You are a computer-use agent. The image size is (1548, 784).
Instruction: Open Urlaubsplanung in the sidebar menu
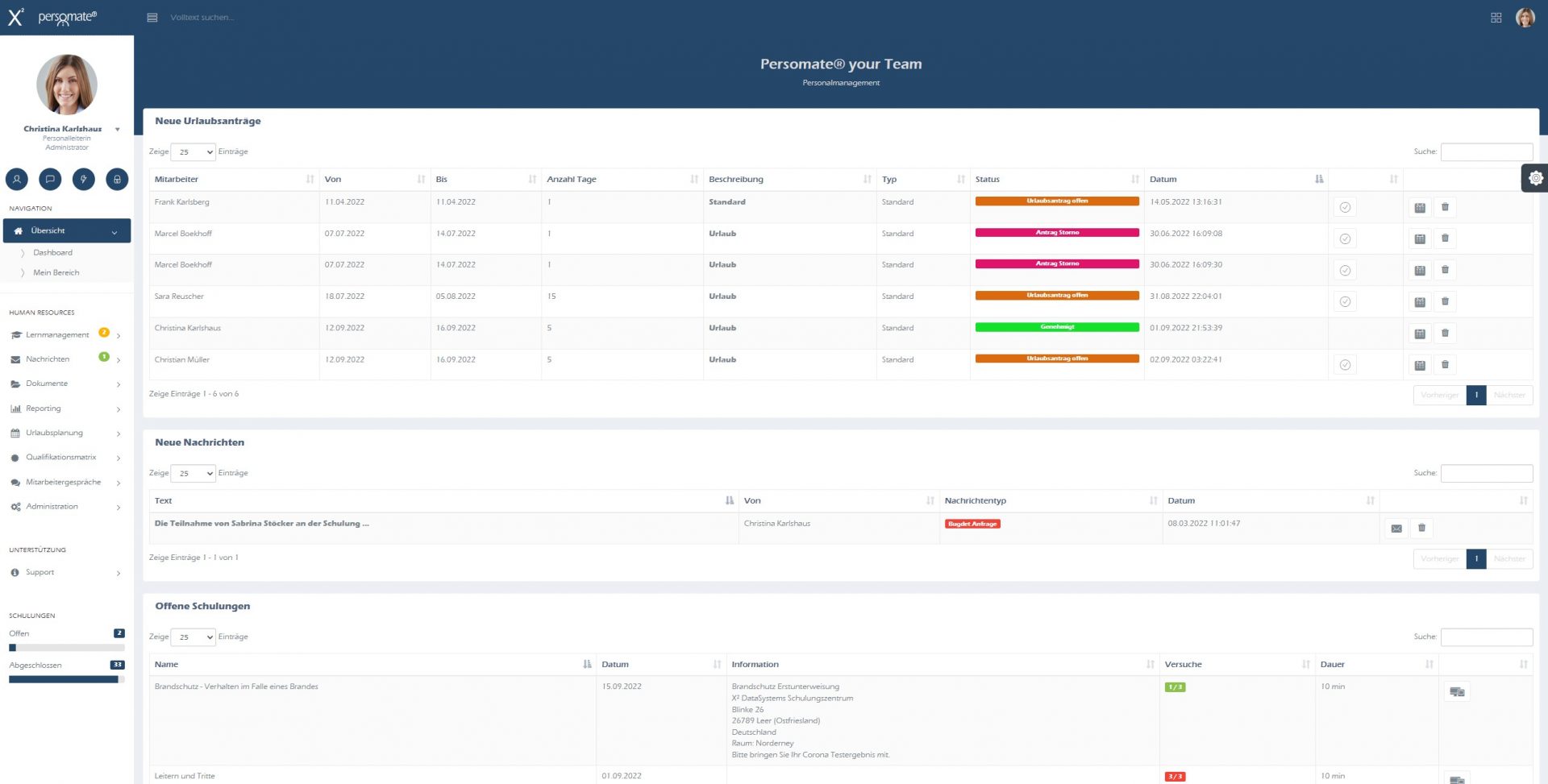click(54, 433)
